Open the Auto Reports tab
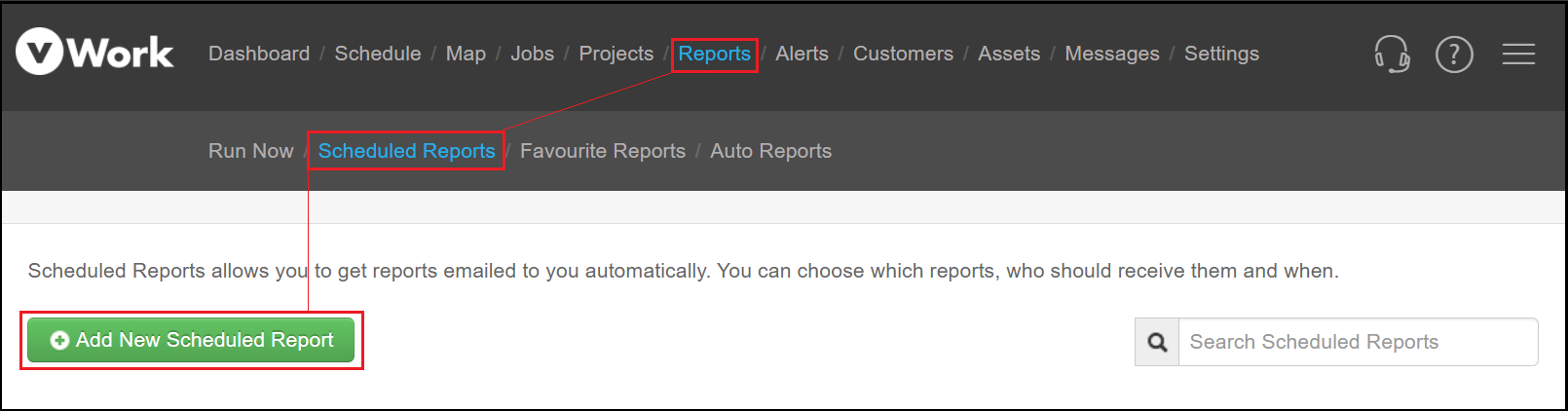 pyautogui.click(x=770, y=151)
